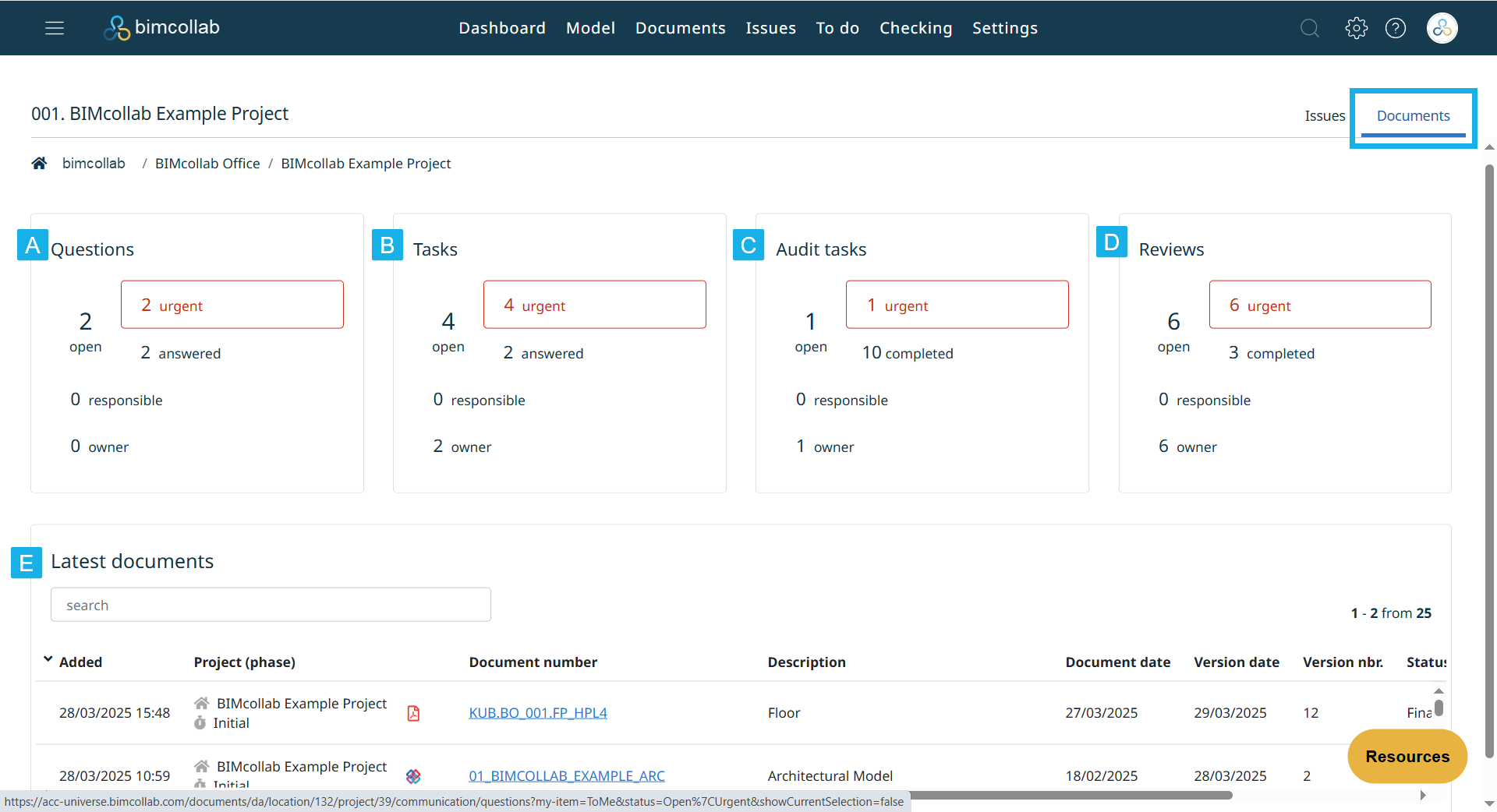Sort by Document date column header
The image size is (1497, 812).
tap(1118, 662)
